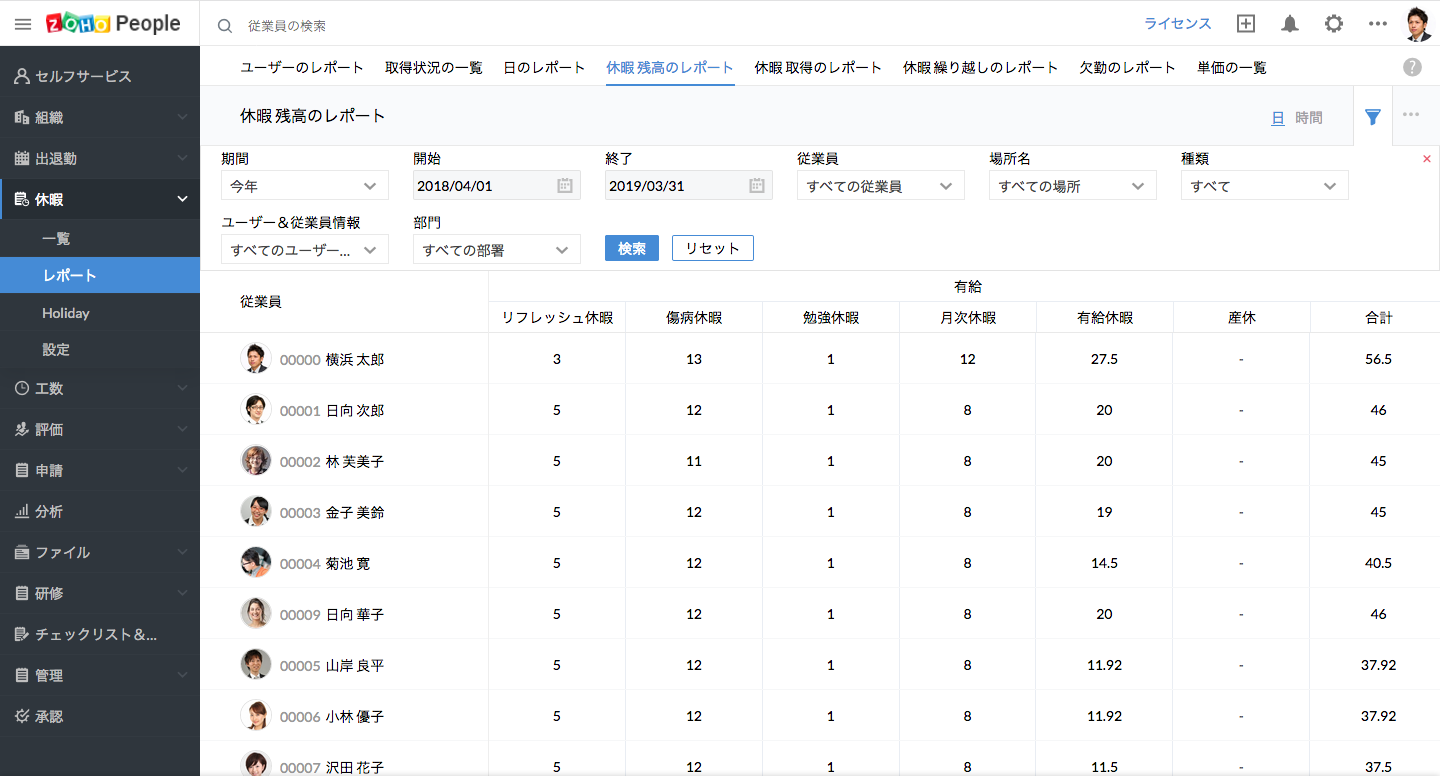This screenshot has width=1440, height=776.
Task: Open the 従業員 dropdown
Action: [880, 186]
